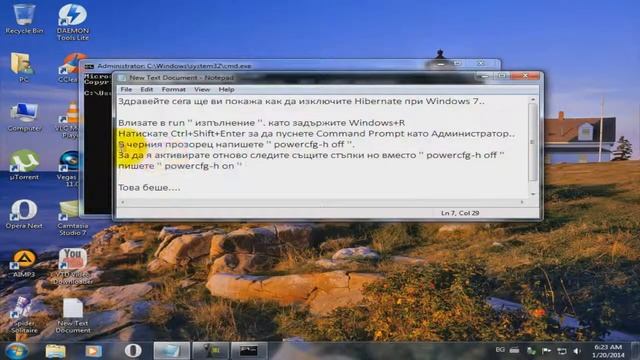Open the Notepad Help menu

coord(226,89)
